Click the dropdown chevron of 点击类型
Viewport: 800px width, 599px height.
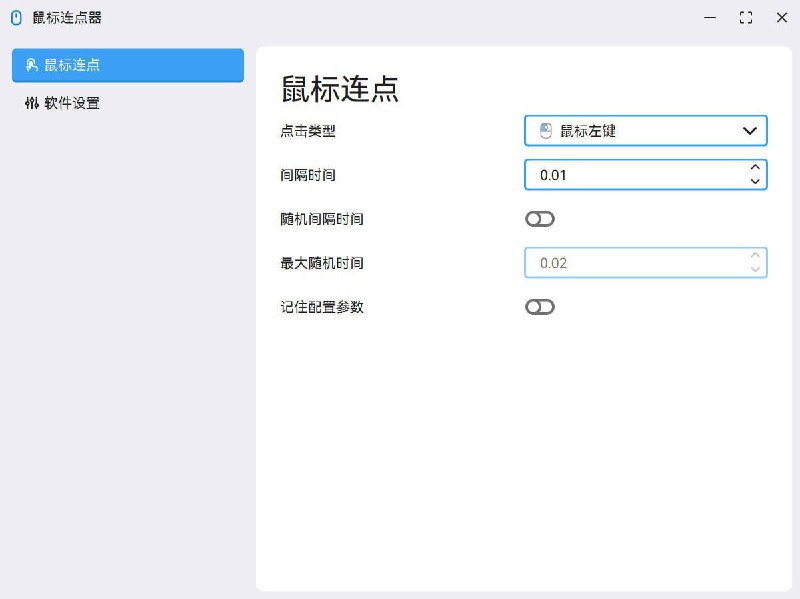tap(749, 131)
